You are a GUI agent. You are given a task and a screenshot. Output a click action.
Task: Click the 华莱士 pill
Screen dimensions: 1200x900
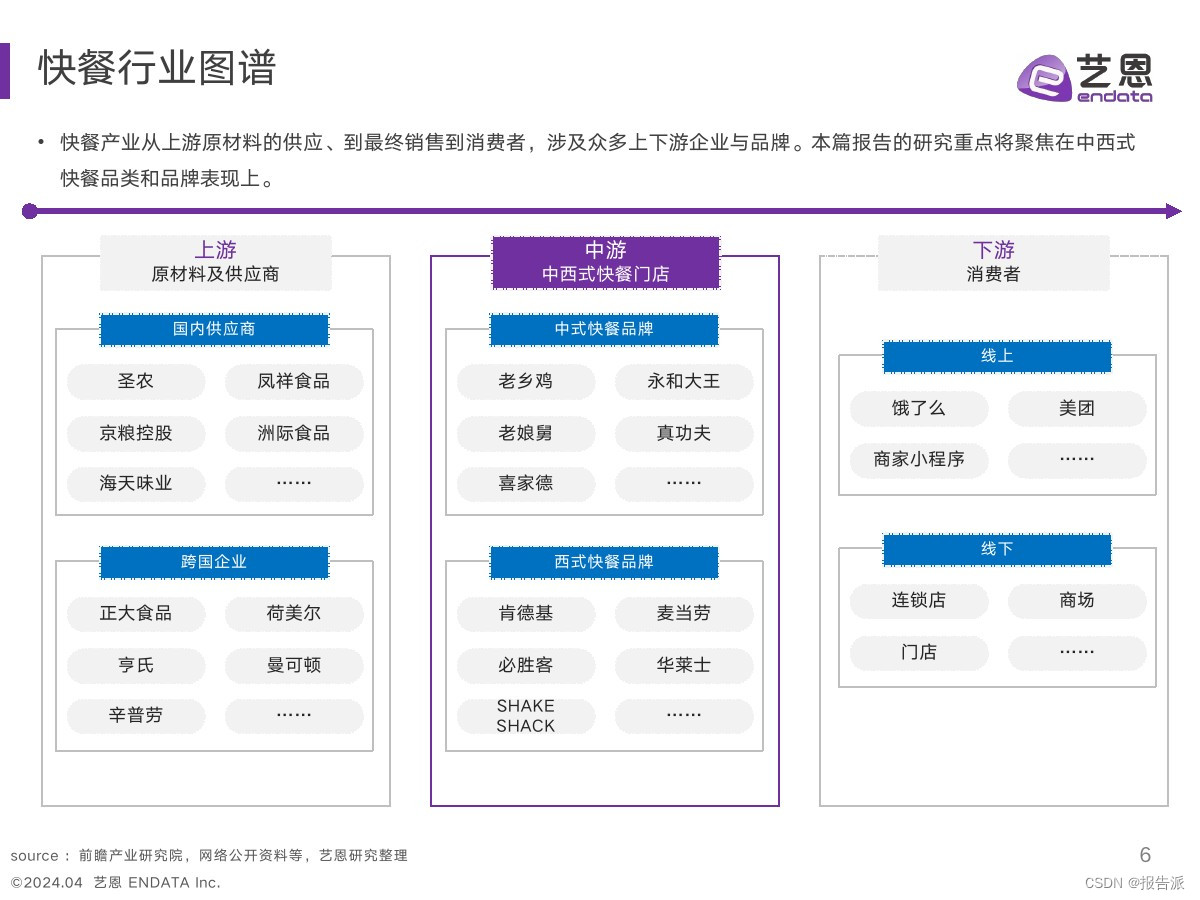click(684, 666)
